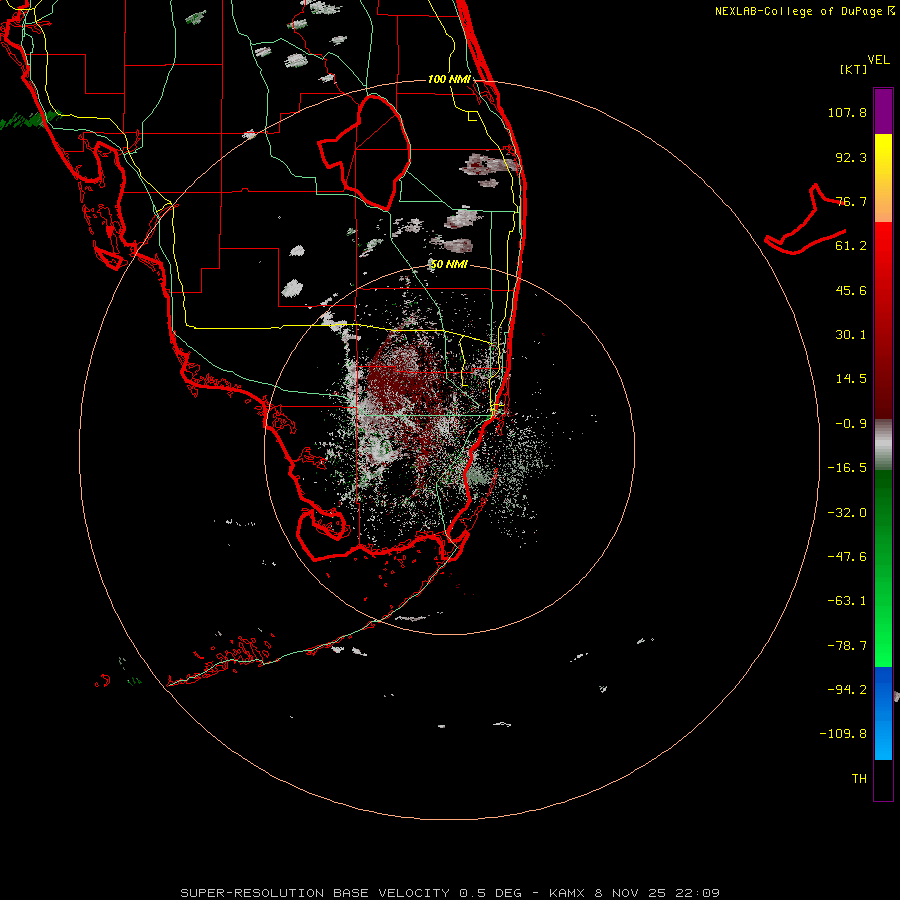Pick the purple band of the velocity scale
This screenshot has width=900, height=900.
click(x=883, y=111)
